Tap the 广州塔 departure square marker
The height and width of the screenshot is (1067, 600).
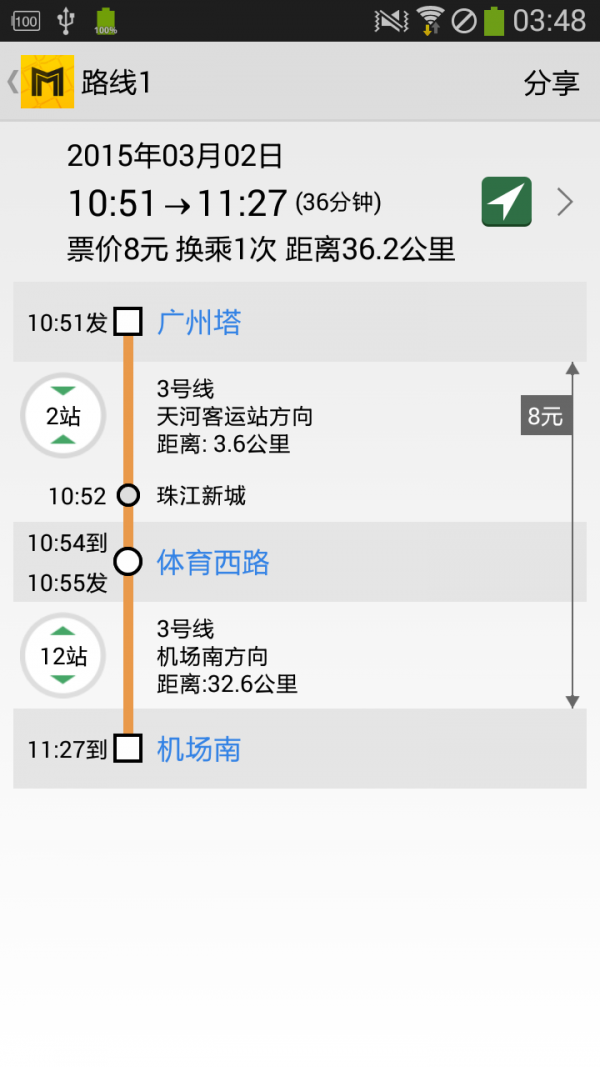(128, 322)
